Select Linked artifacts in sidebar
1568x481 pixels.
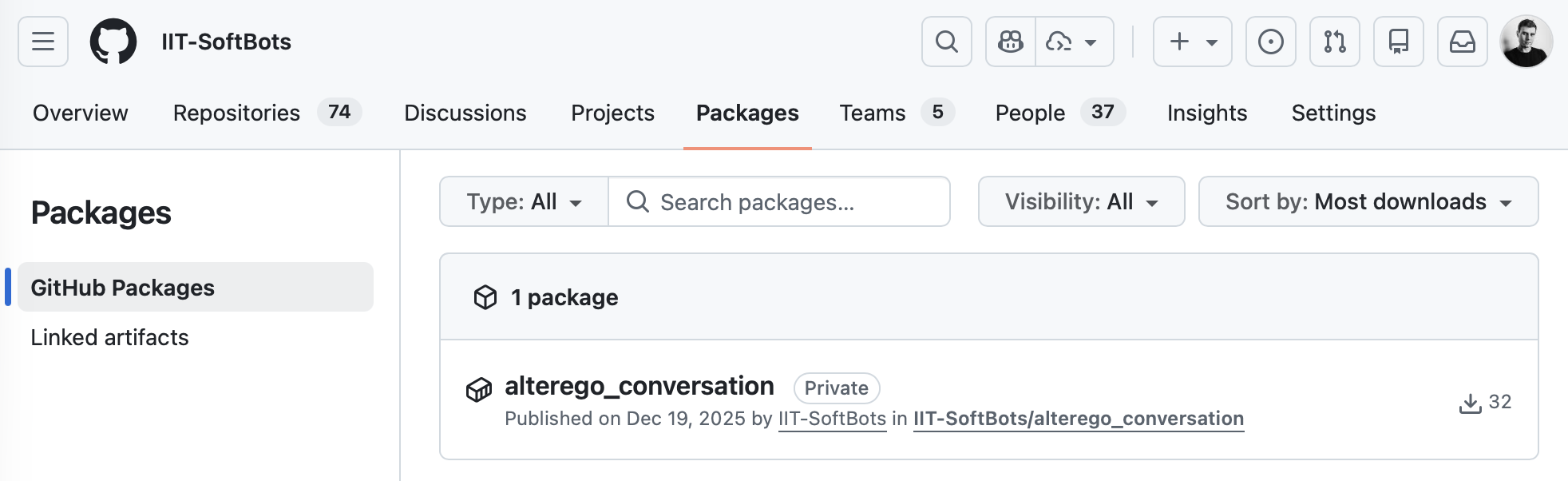click(110, 338)
